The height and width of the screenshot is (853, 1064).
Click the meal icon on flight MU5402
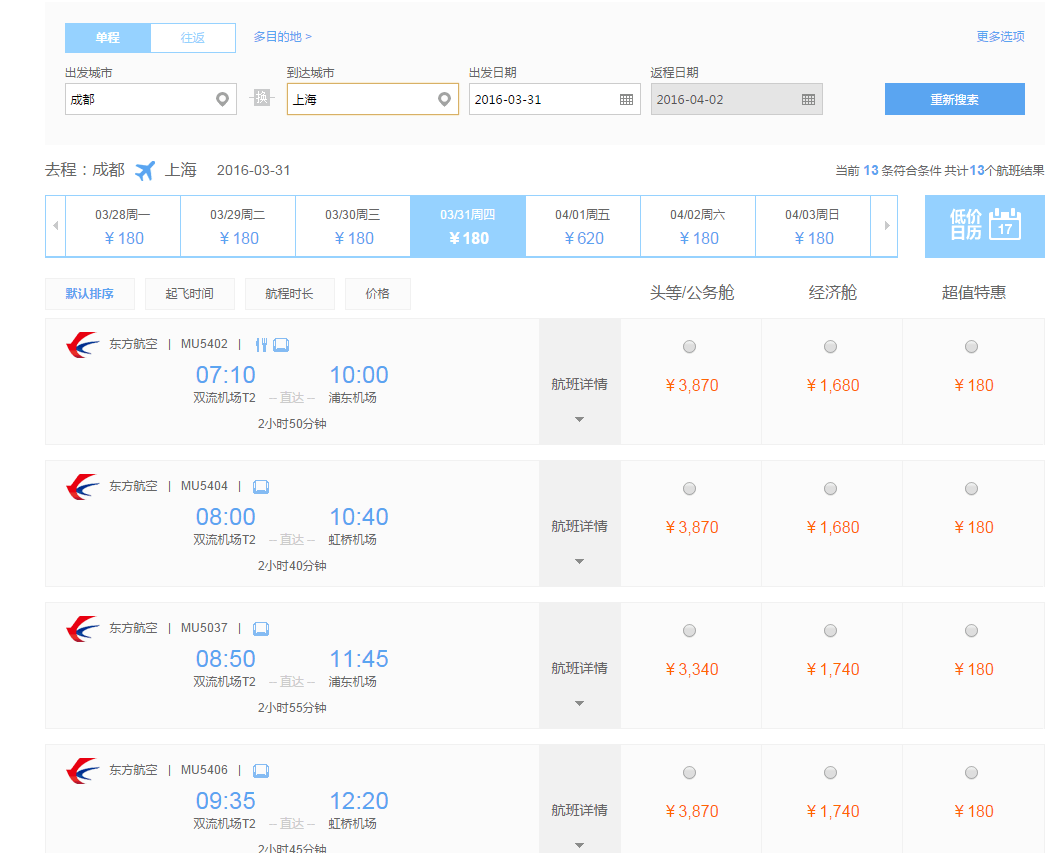[x=261, y=345]
